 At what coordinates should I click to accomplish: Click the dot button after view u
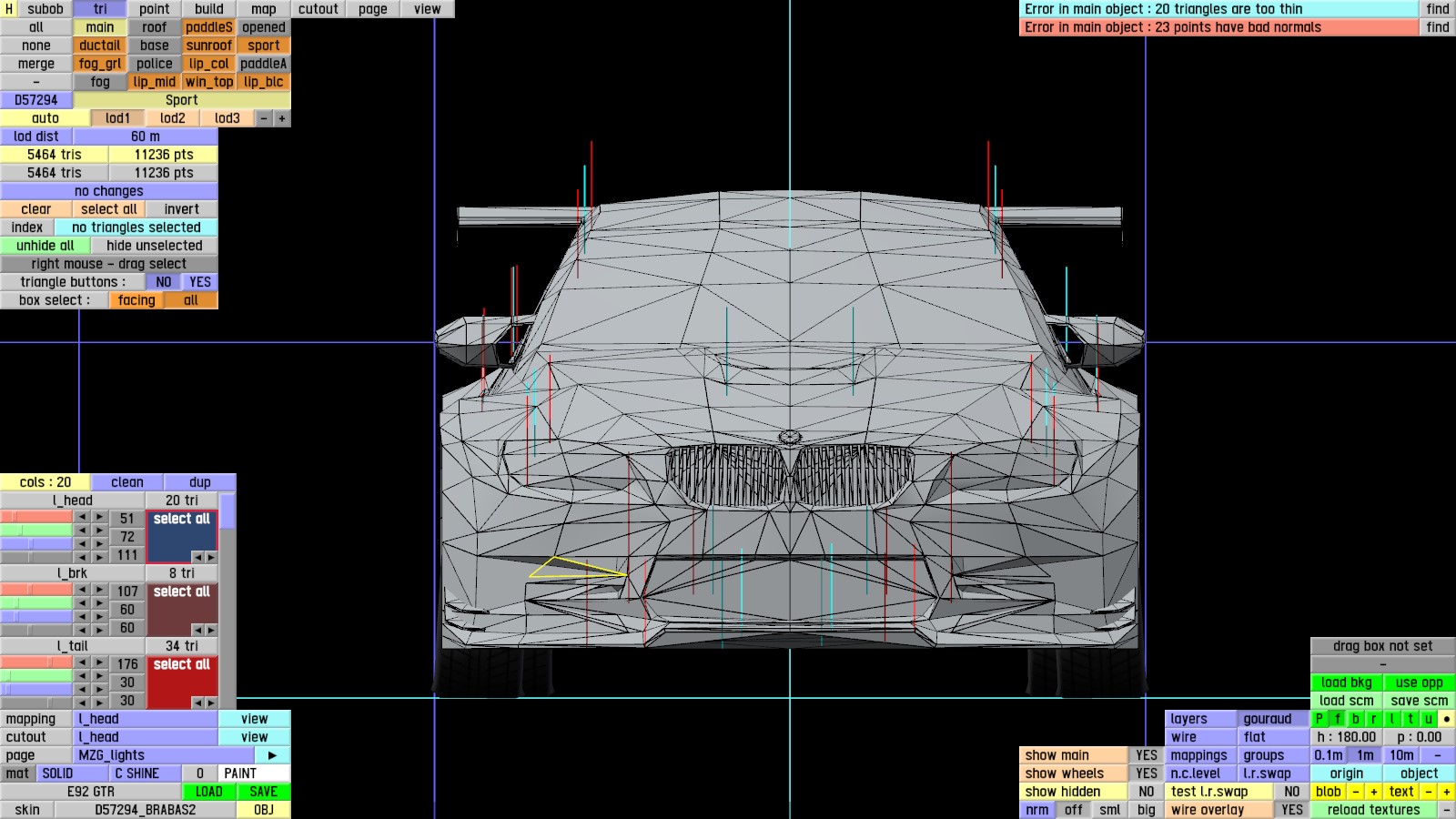pos(1446,719)
